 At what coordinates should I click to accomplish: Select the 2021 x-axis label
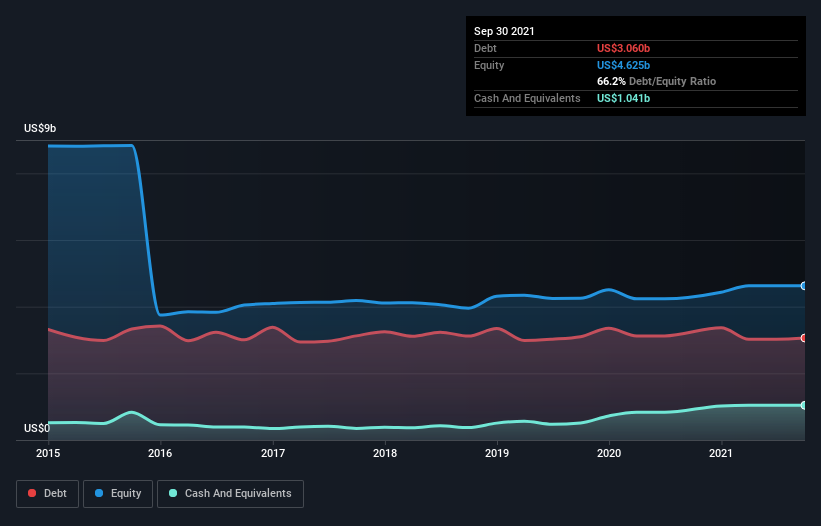click(x=721, y=453)
